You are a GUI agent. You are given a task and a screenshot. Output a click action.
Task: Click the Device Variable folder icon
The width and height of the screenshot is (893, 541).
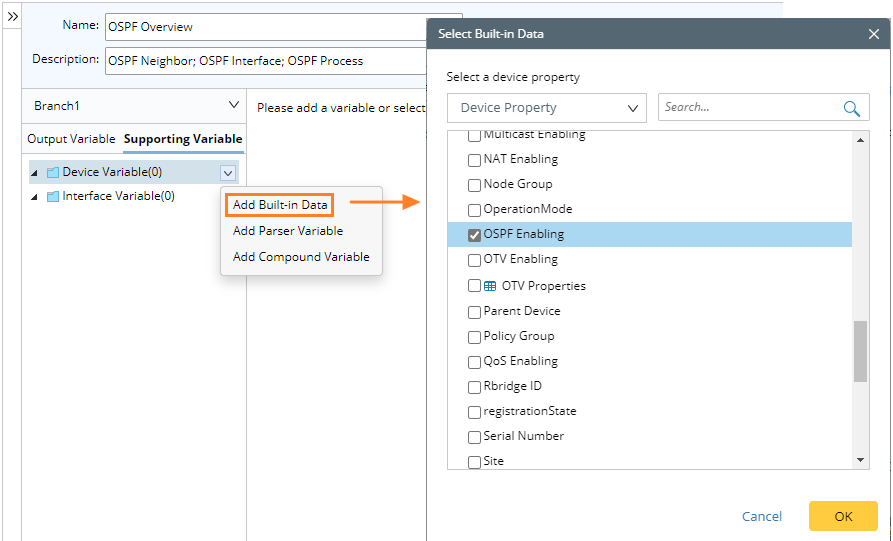[53, 173]
